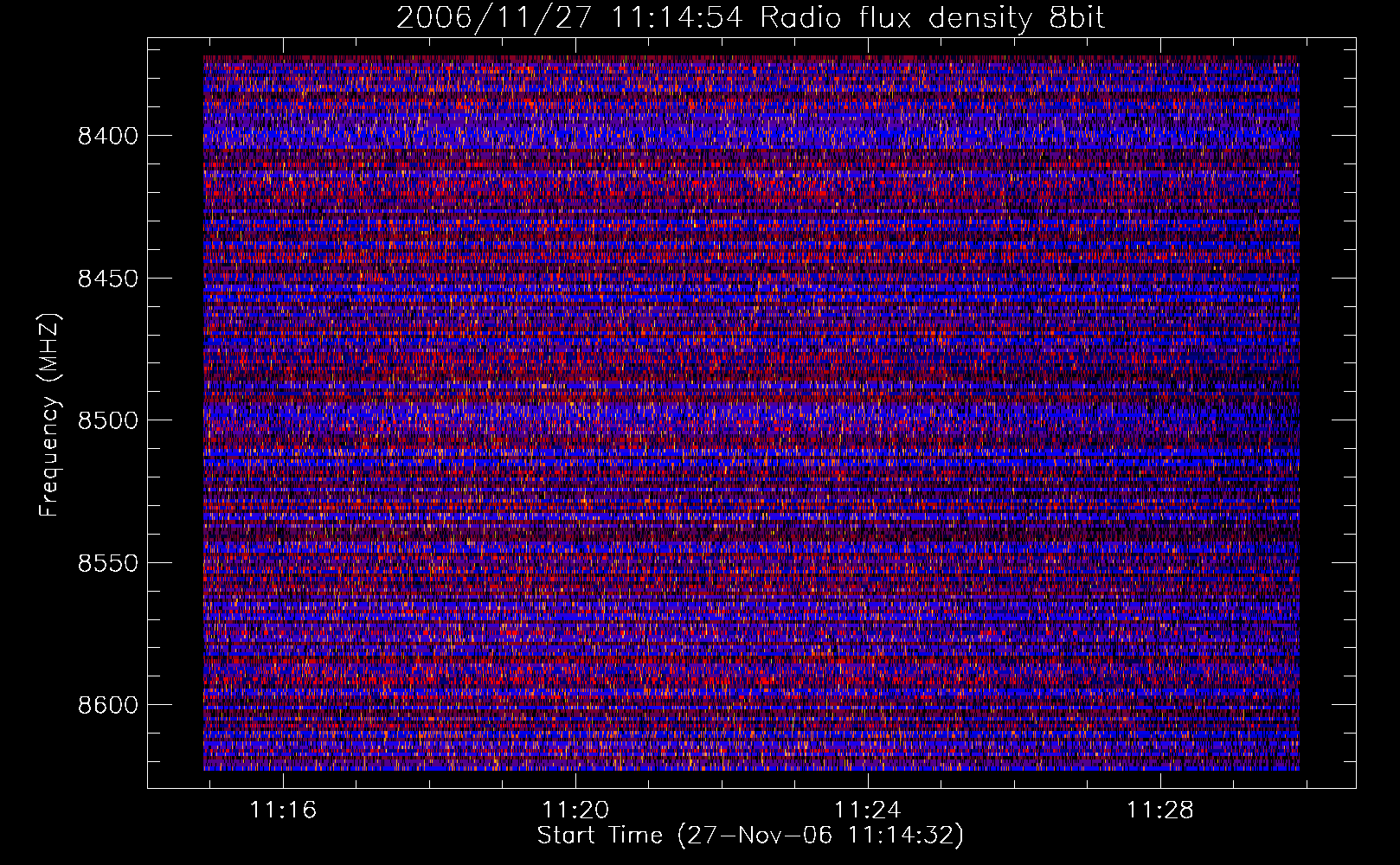Click the plot title 'Radio flux density 8bit'
The height and width of the screenshot is (865, 1400).
tap(932, 18)
